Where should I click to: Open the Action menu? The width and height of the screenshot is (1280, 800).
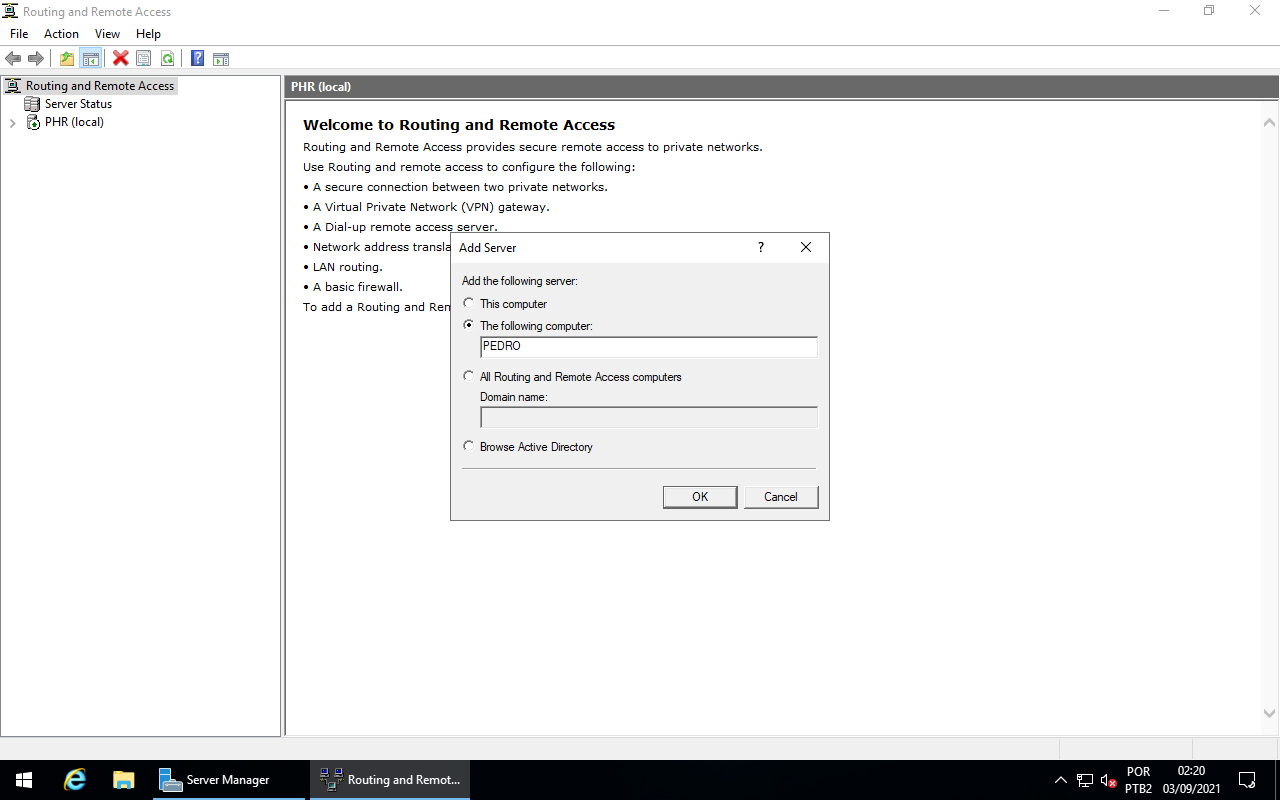[61, 33]
